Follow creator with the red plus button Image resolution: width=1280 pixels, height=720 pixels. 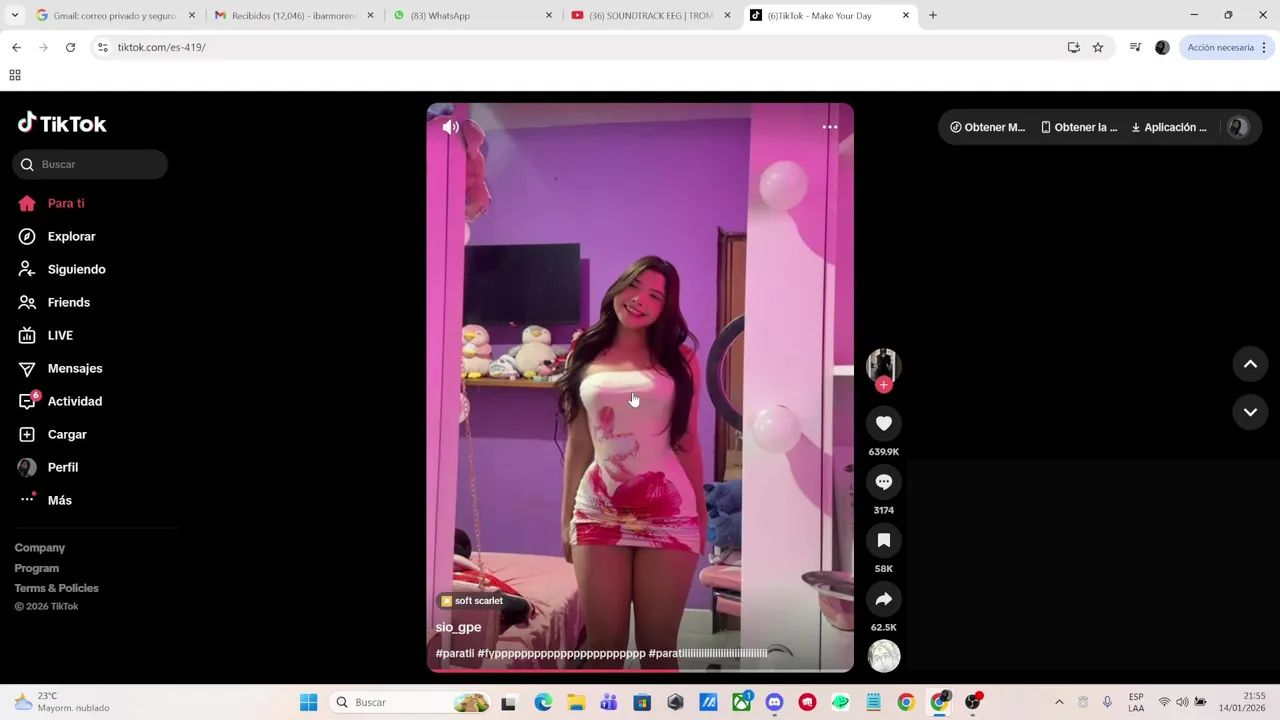tap(884, 385)
